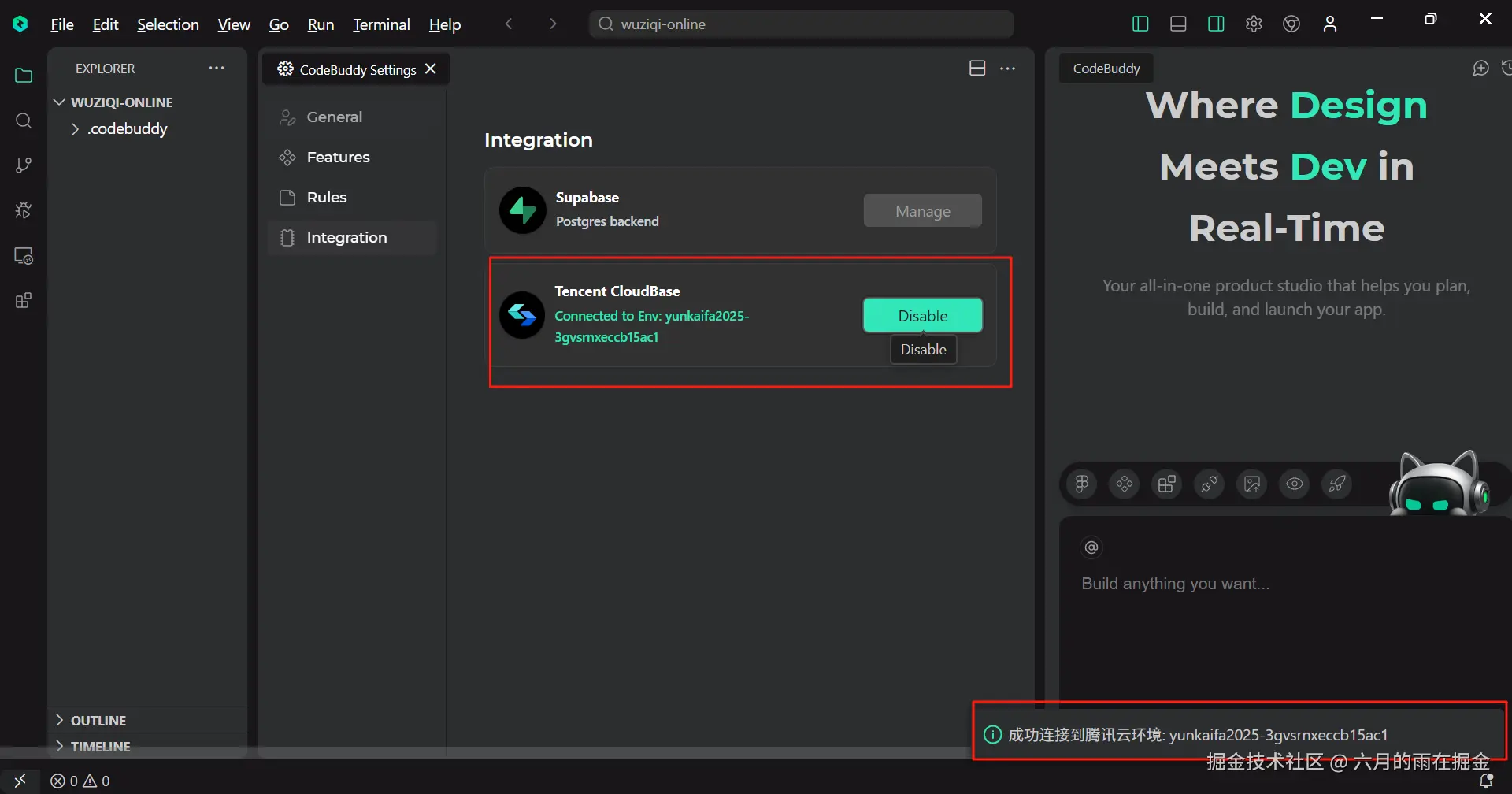The height and width of the screenshot is (794, 1512).
Task: Open the Remote Explorer view
Action: [24, 256]
